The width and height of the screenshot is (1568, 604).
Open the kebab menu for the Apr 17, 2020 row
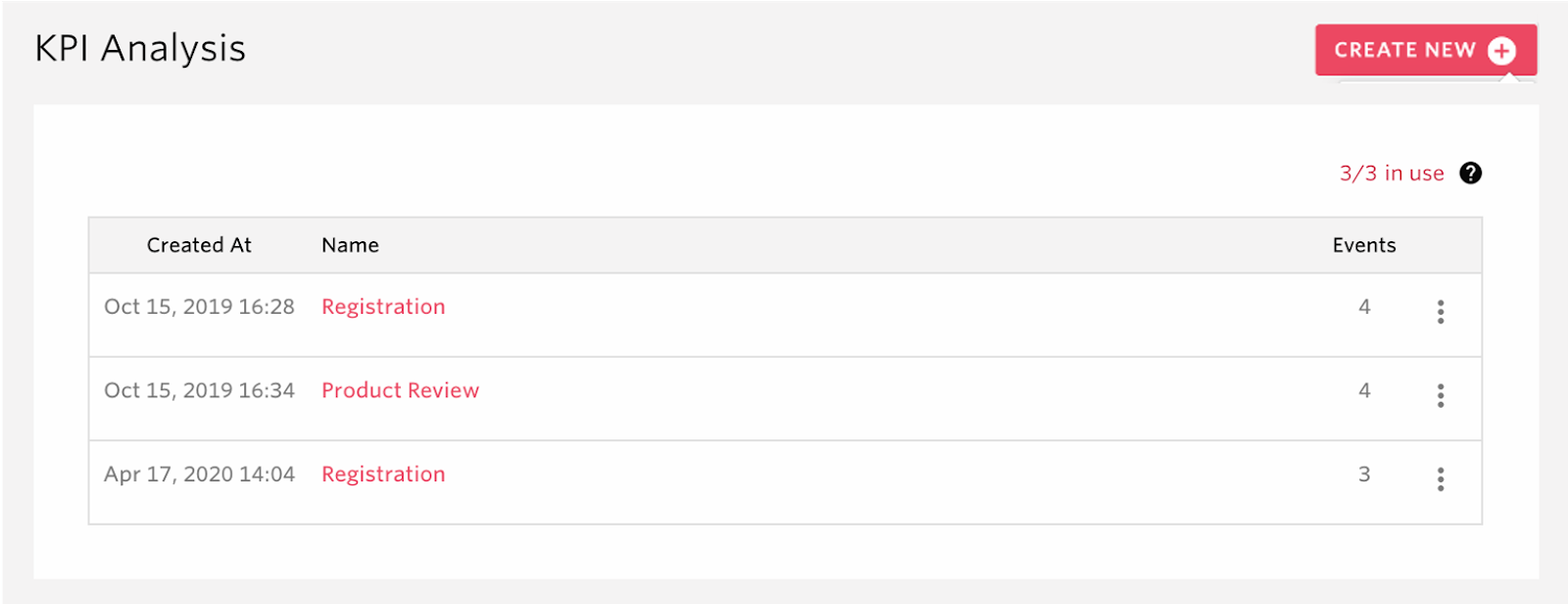[1441, 478]
